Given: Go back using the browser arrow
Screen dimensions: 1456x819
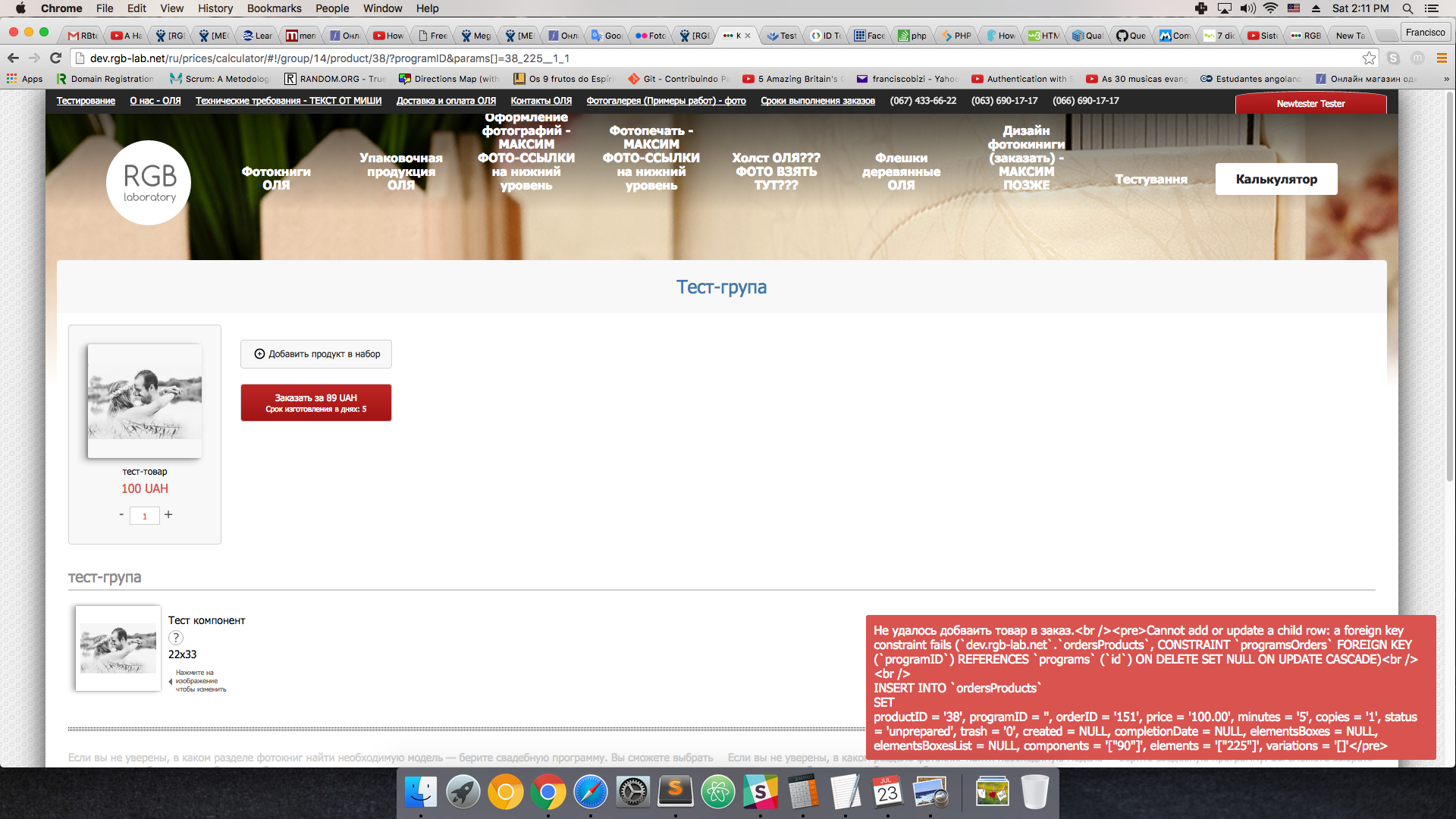Looking at the screenshot, I should pos(13,58).
